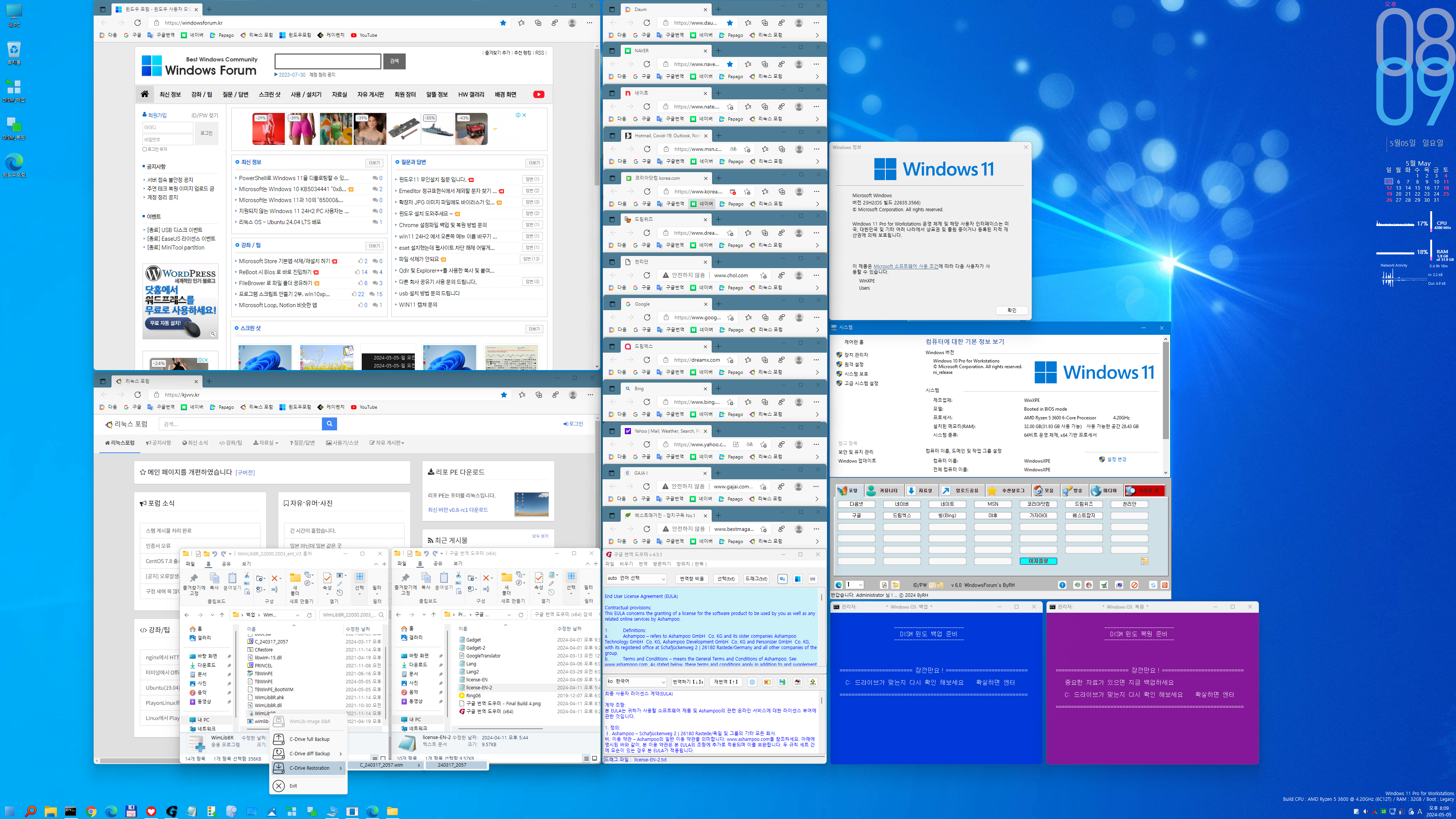Image resolution: width=1456 pixels, height=819 pixels.
Task: Open 최신 버전 v0.8-rc1 다운로드 link on Linux Forum
Action: [x=457, y=509]
